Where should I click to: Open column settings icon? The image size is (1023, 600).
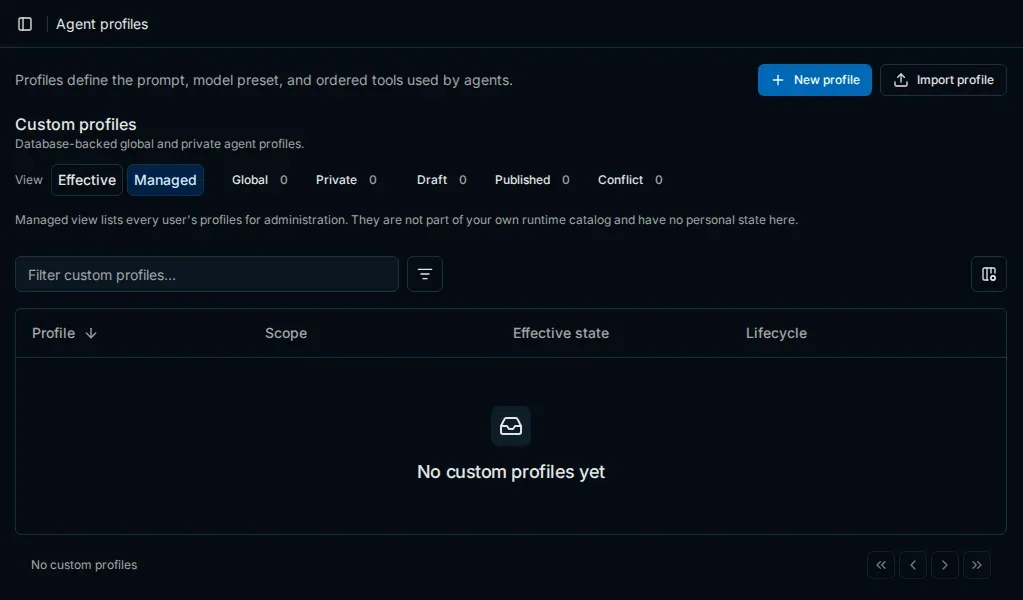988,274
